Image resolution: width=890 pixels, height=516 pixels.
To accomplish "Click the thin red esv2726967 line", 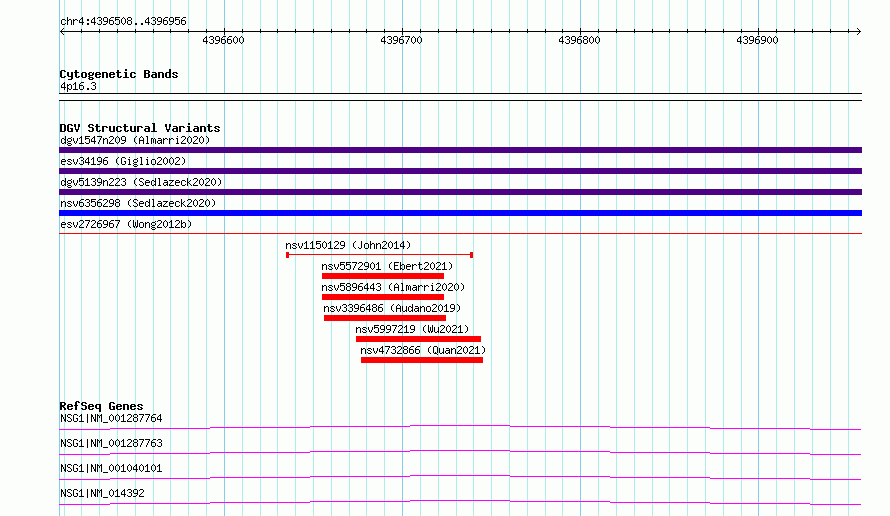I will 460,233.
